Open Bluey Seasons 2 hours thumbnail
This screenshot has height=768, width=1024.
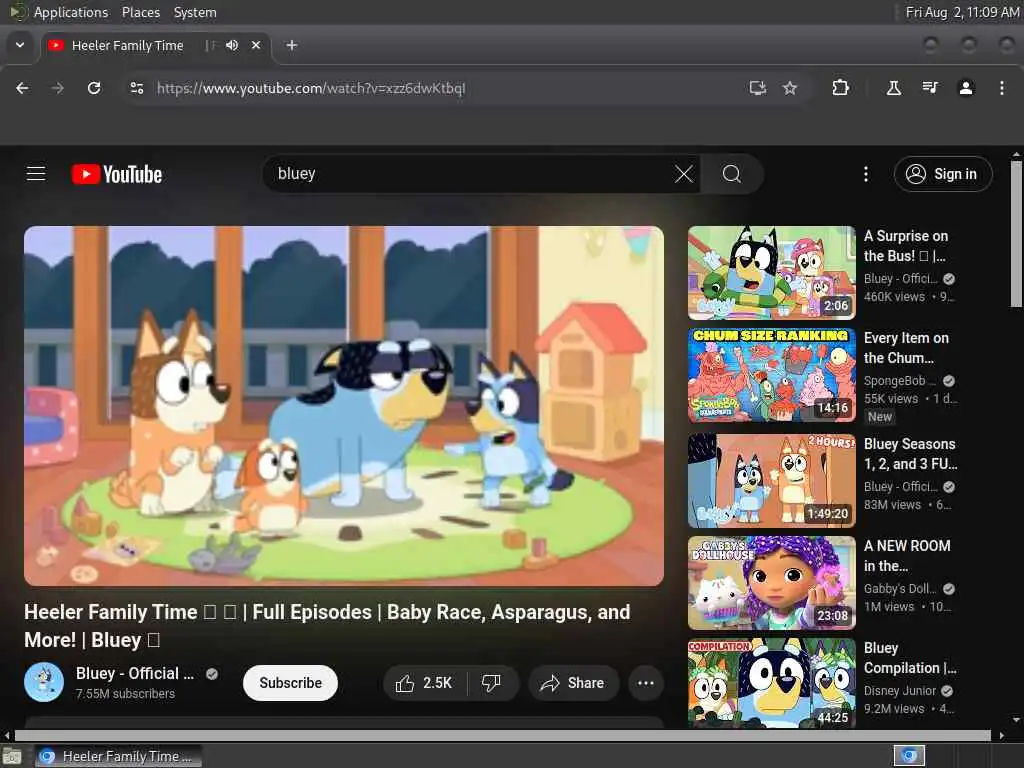coord(772,481)
